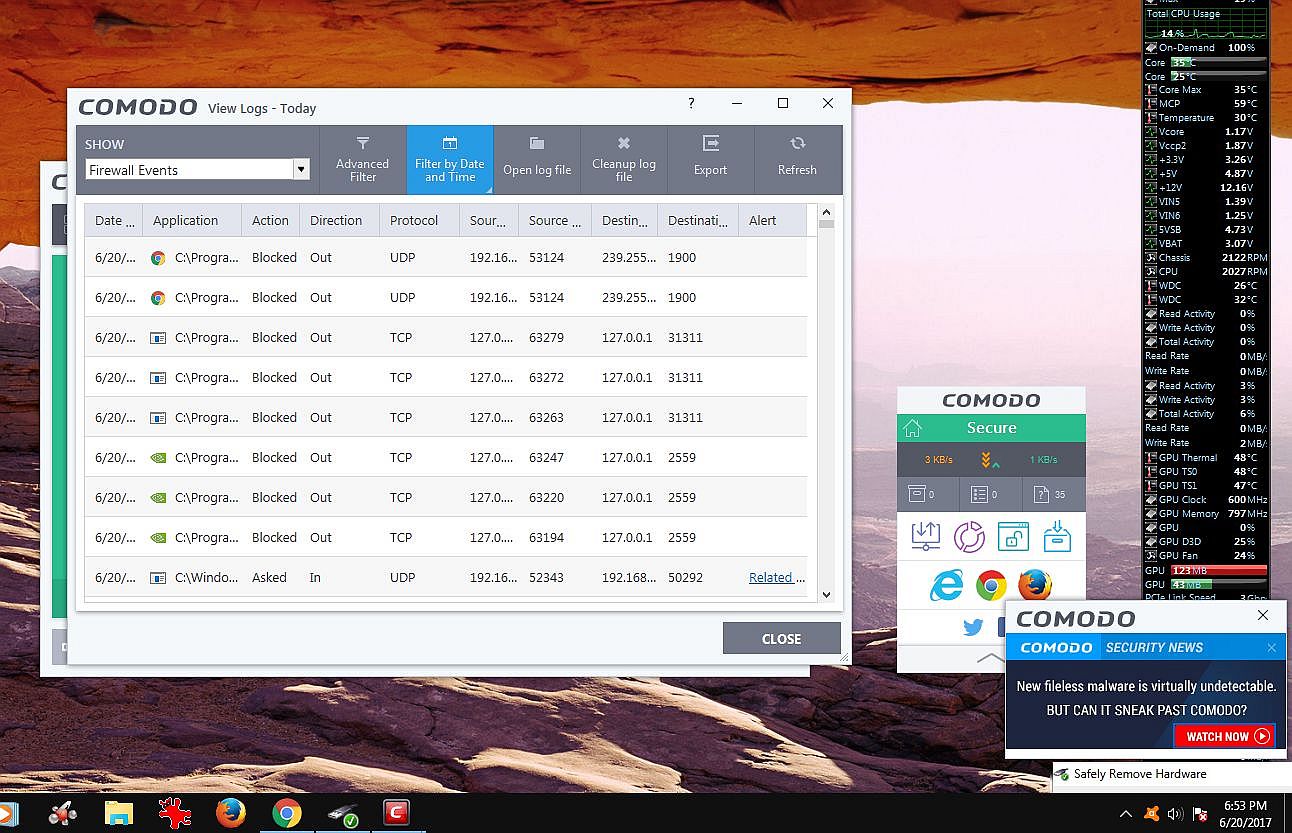Close the View Logs dialog with CLOSE button

tap(781, 639)
